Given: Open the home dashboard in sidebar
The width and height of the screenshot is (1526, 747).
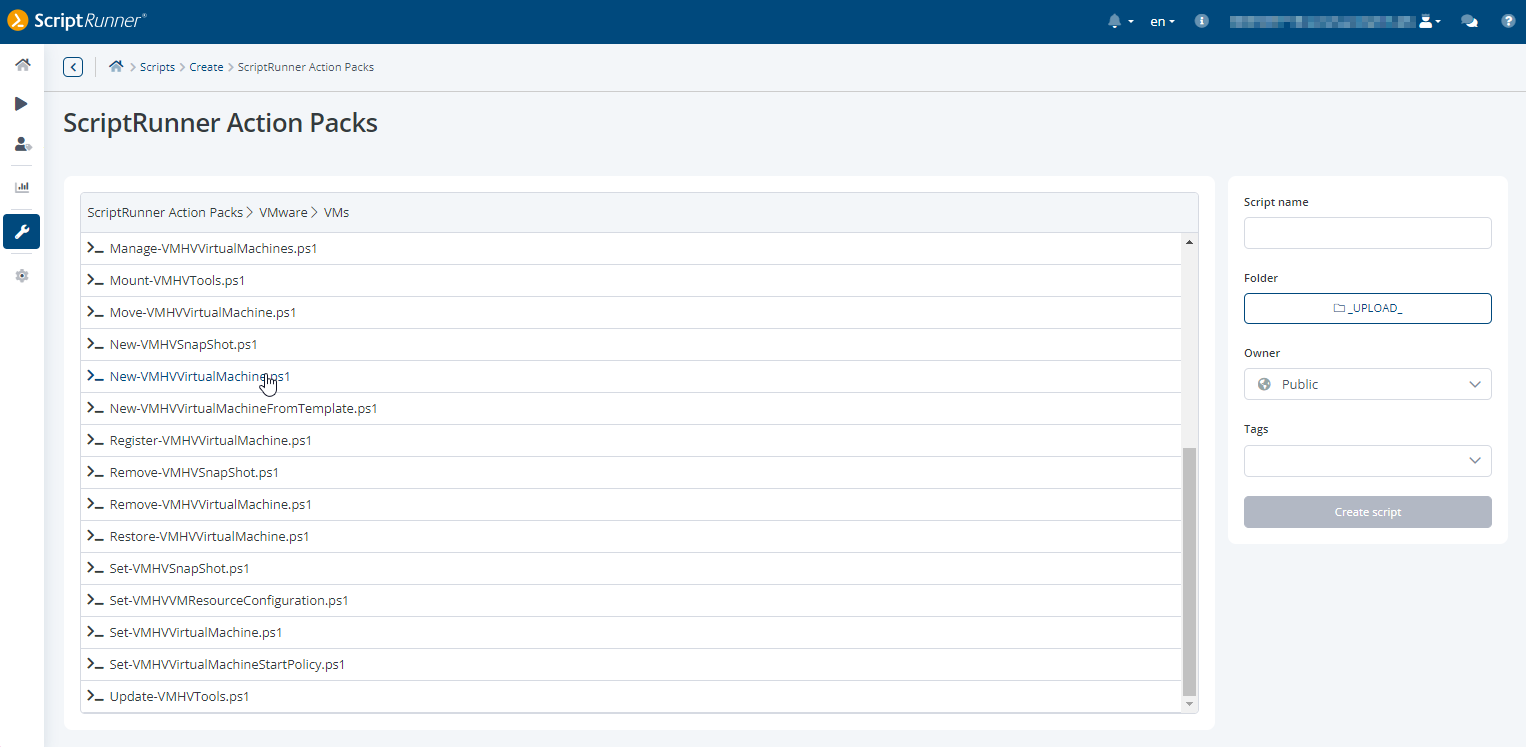Looking at the screenshot, I should click(22, 65).
